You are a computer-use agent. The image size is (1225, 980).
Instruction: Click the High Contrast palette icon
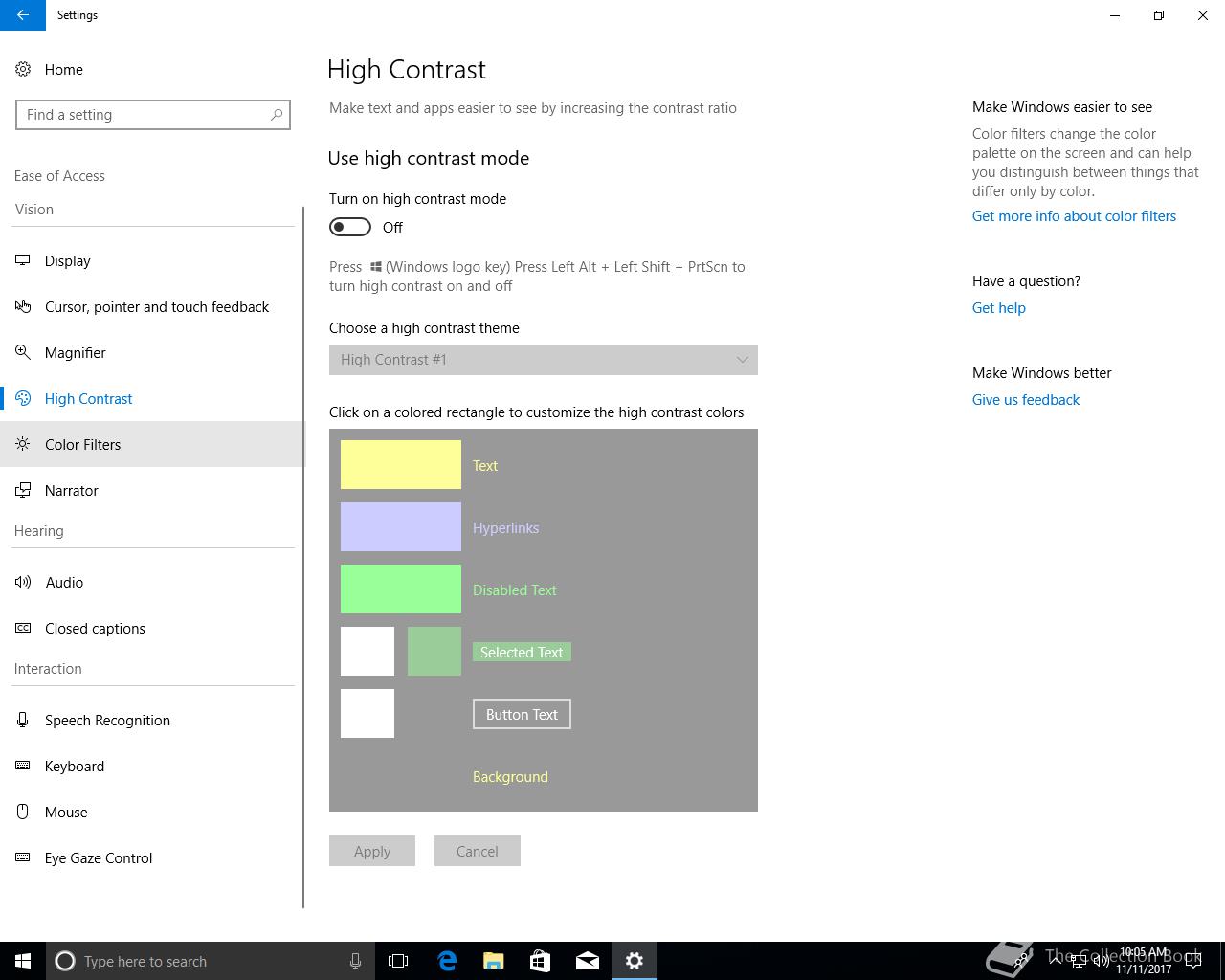point(23,398)
